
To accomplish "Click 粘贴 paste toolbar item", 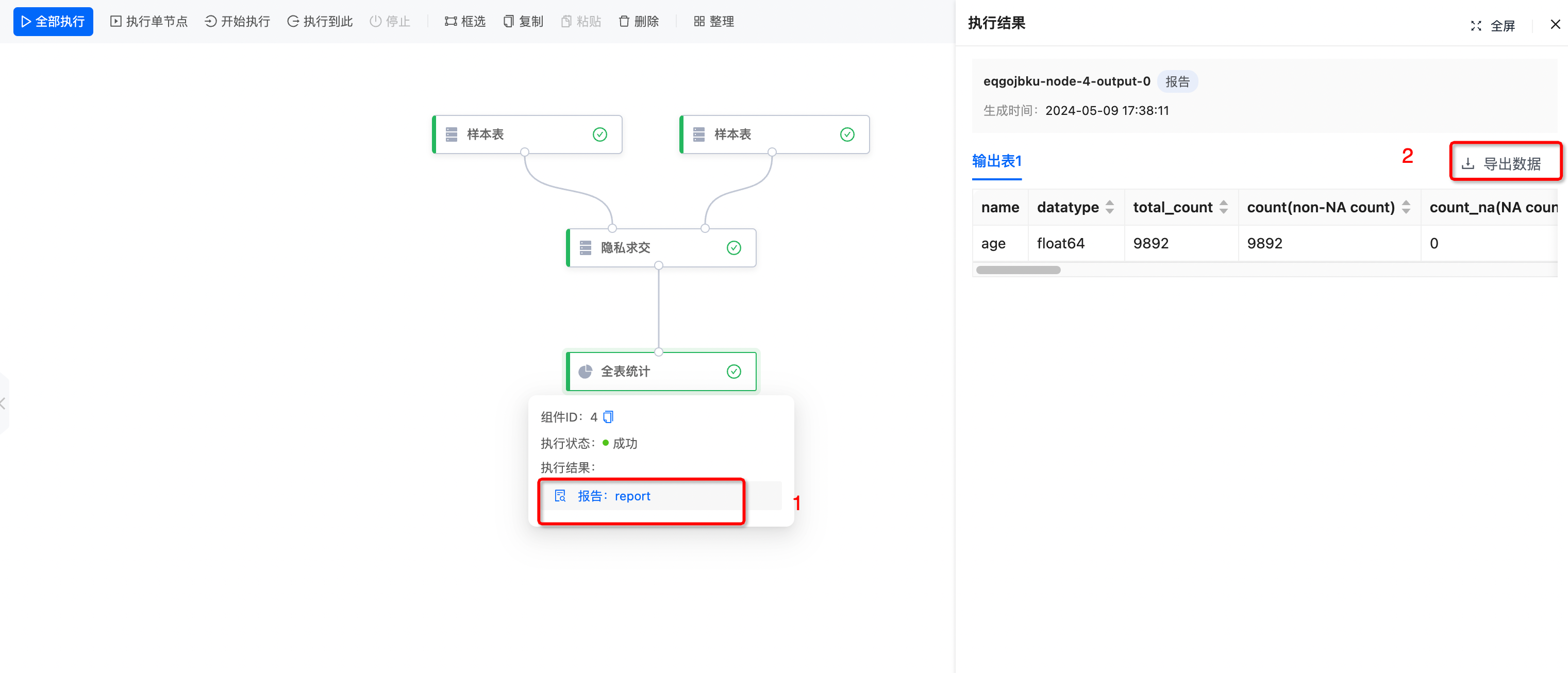I will coord(581,22).
